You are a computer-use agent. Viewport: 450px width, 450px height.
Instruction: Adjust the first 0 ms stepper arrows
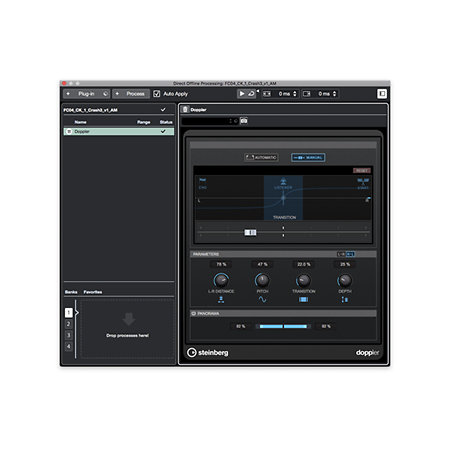tap(295, 94)
